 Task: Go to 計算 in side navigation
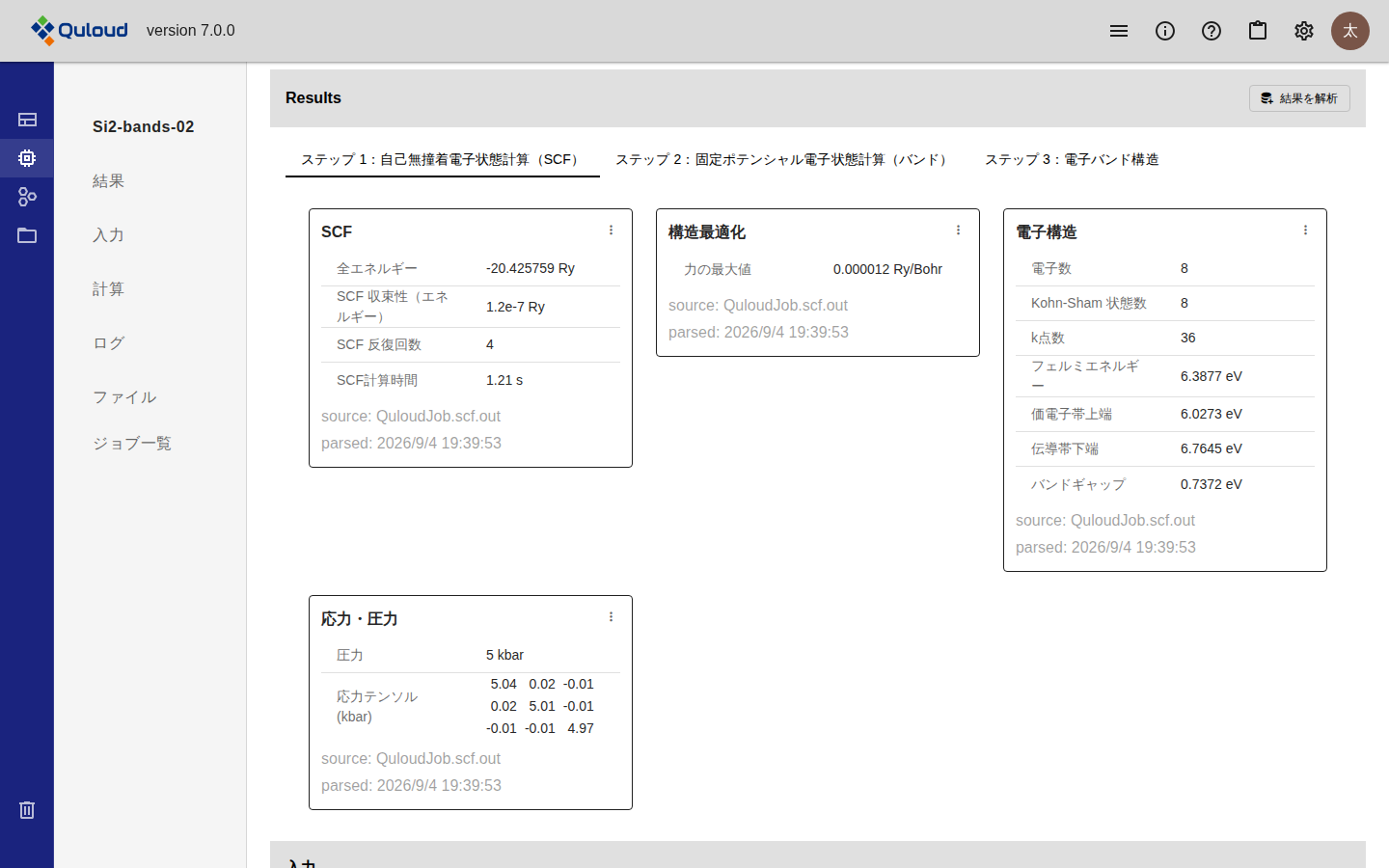coord(108,289)
